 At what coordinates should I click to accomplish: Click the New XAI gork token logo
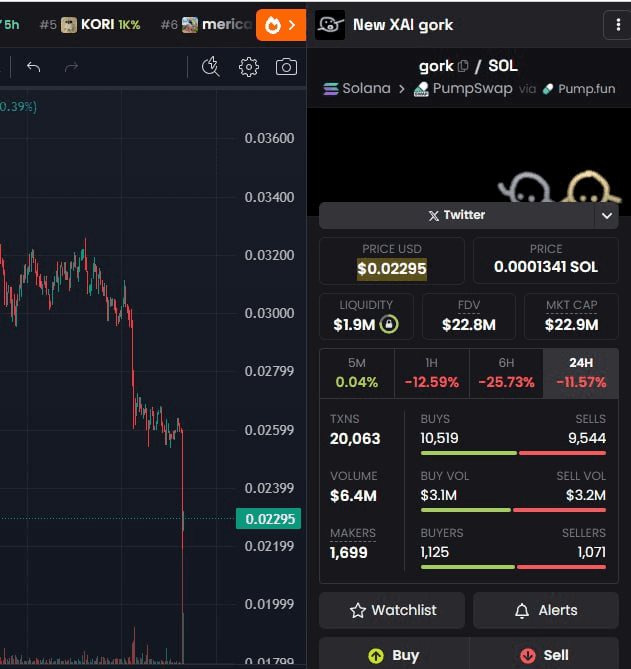330,25
